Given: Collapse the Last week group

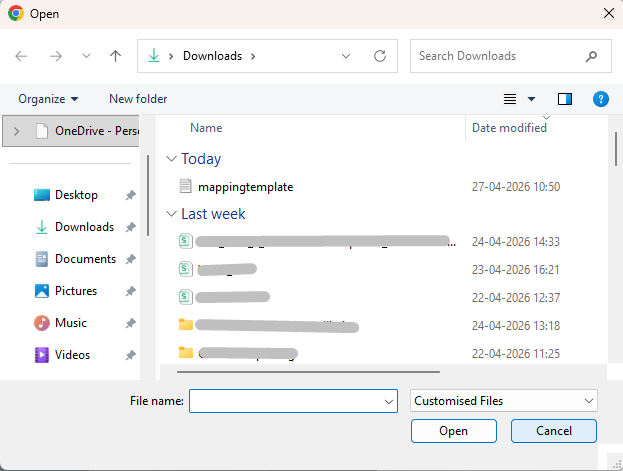Looking at the screenshot, I should 171,214.
